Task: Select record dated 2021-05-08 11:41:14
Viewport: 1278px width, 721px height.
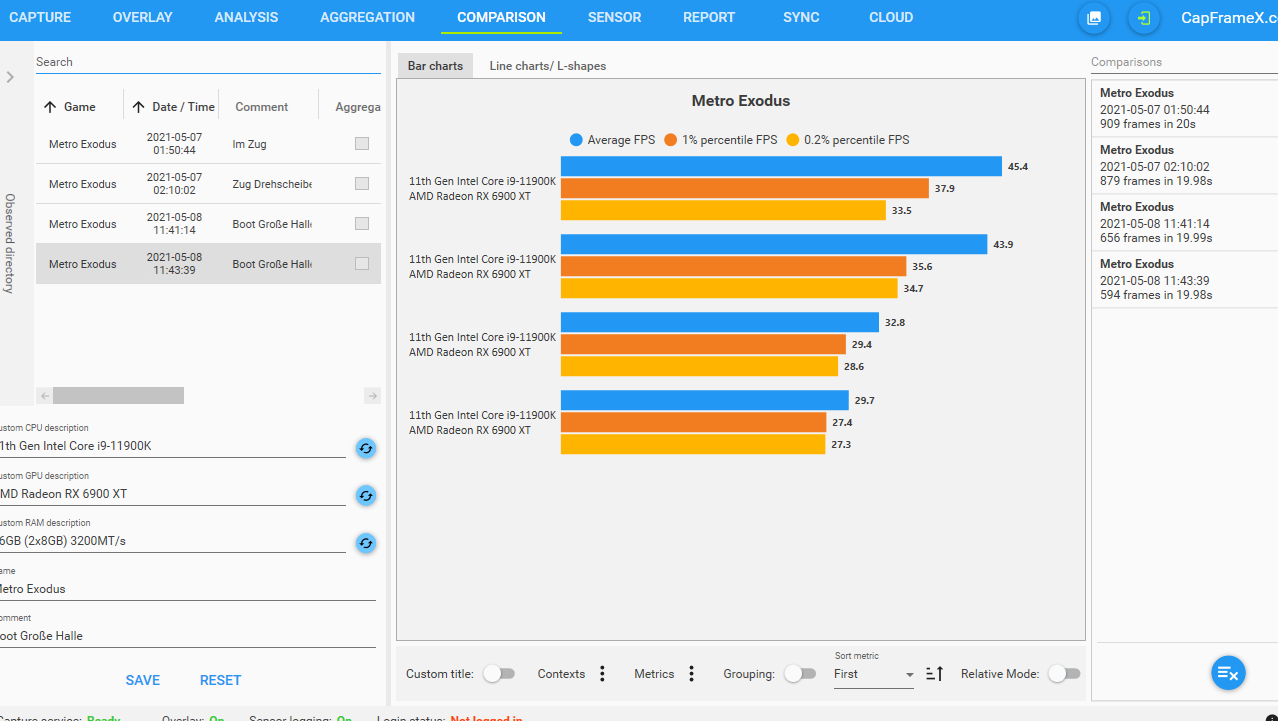Action: [208, 224]
